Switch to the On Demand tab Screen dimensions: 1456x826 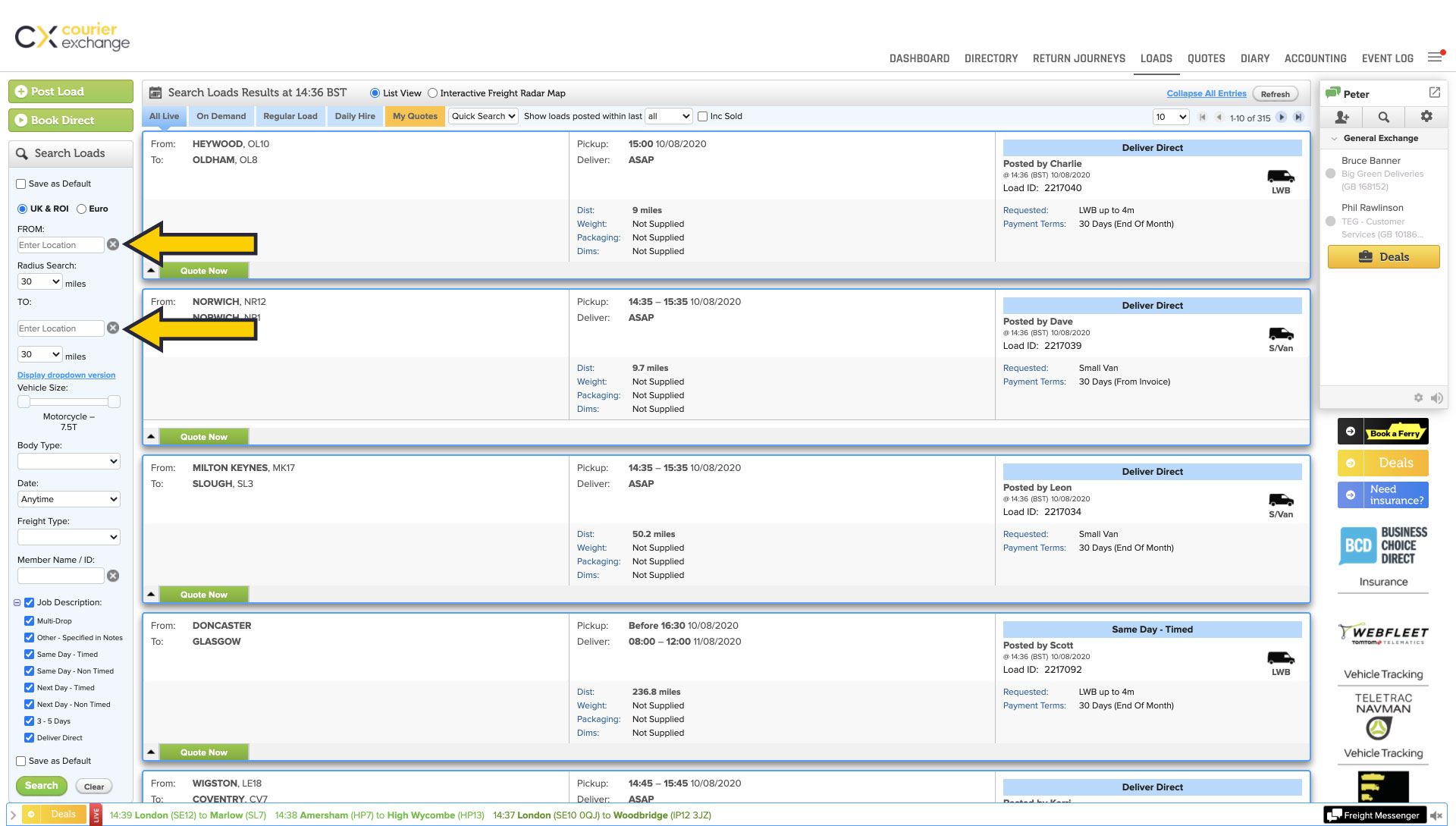point(221,116)
